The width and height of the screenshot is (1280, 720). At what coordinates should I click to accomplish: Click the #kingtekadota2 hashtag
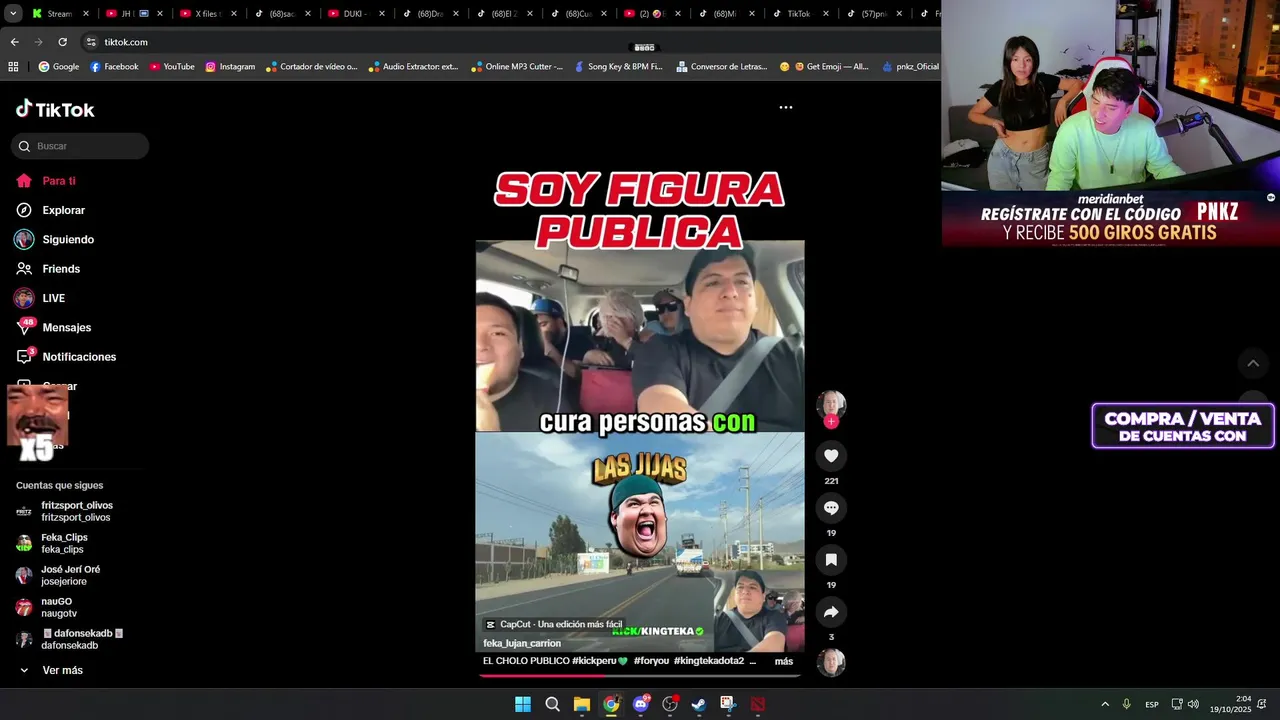709,661
